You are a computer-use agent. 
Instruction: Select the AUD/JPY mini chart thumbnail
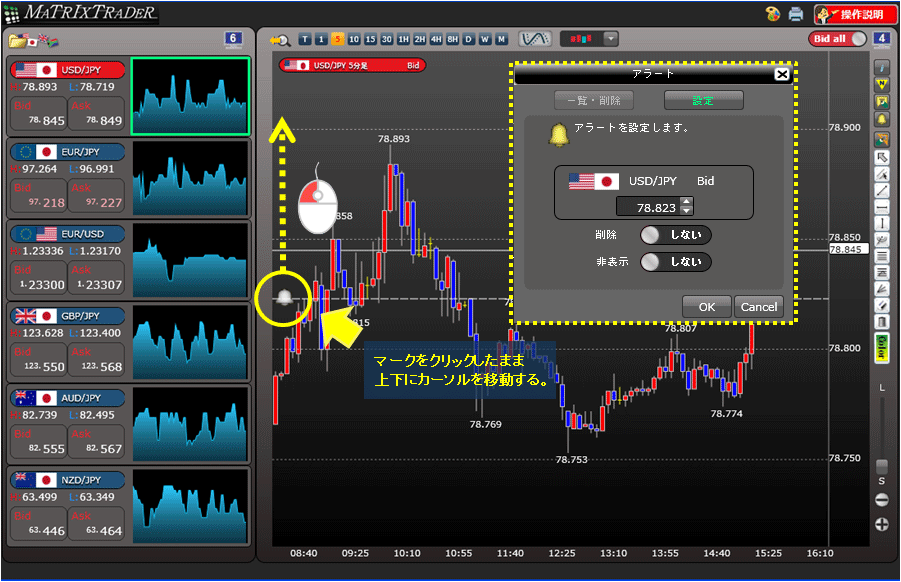click(190, 424)
